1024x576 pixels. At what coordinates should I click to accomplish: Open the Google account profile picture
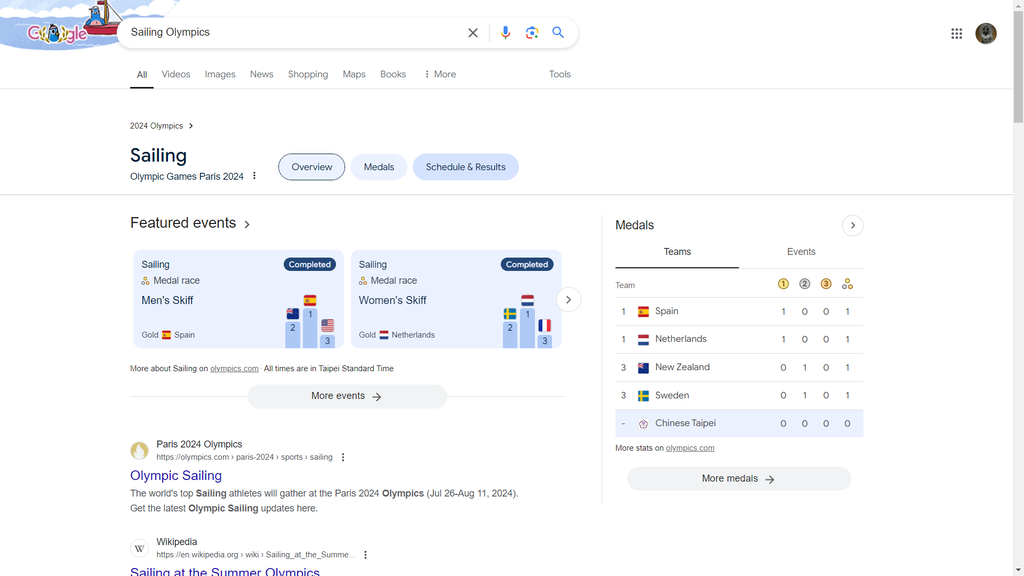[985, 33]
